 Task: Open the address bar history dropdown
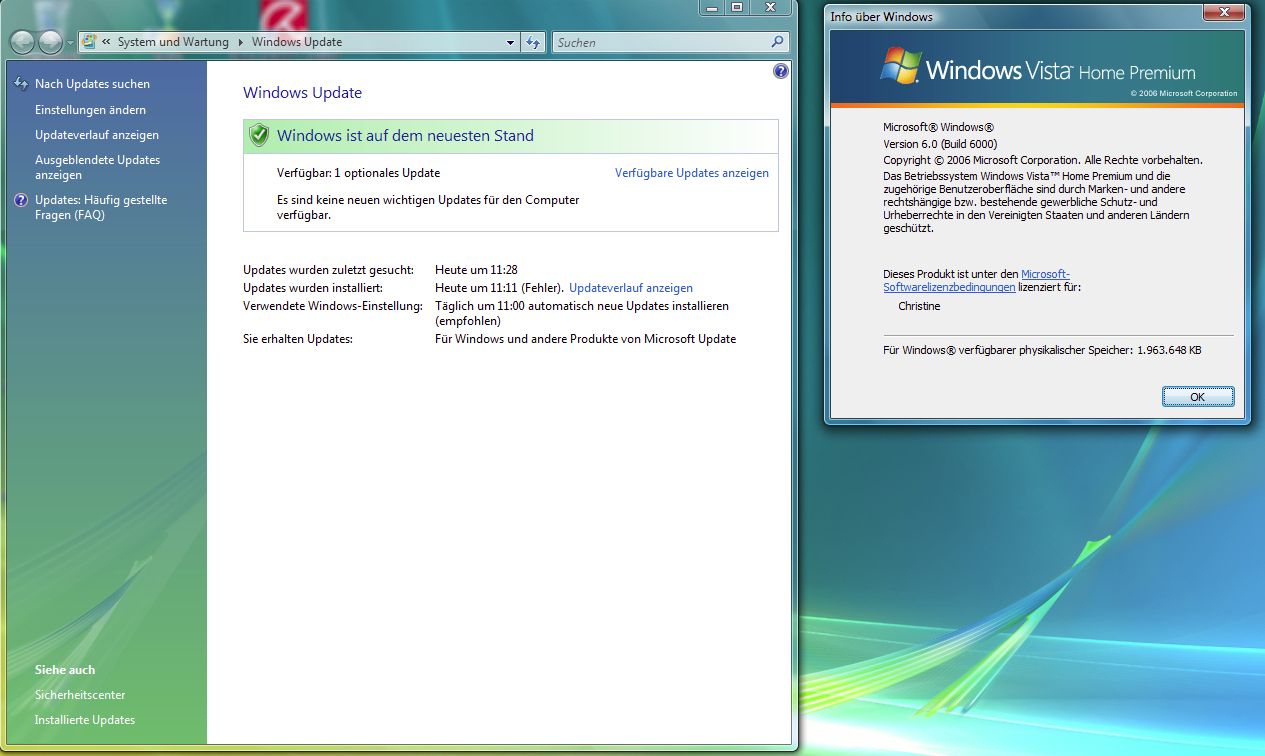[510, 42]
